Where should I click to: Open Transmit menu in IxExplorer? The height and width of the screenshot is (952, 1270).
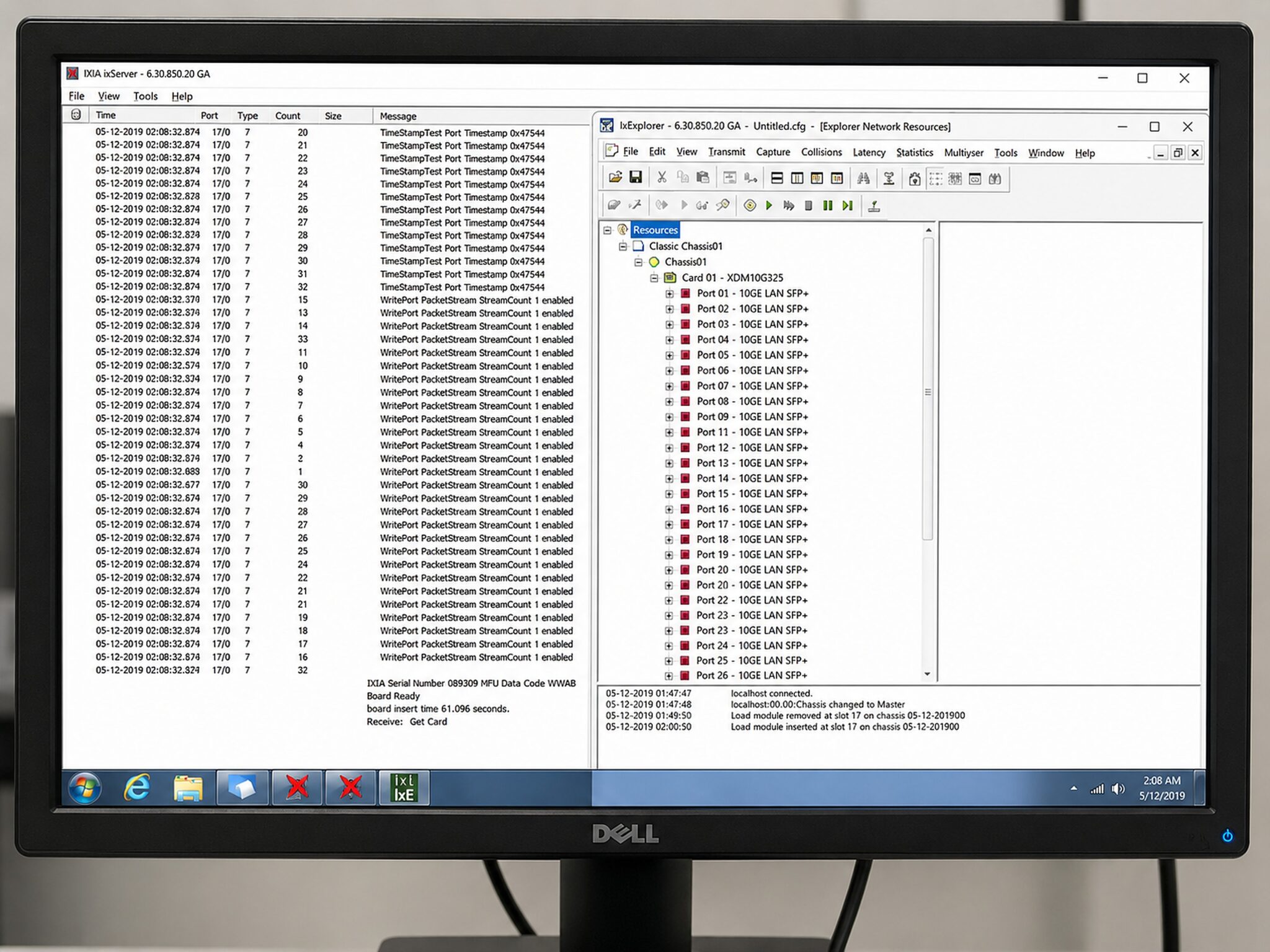point(727,152)
